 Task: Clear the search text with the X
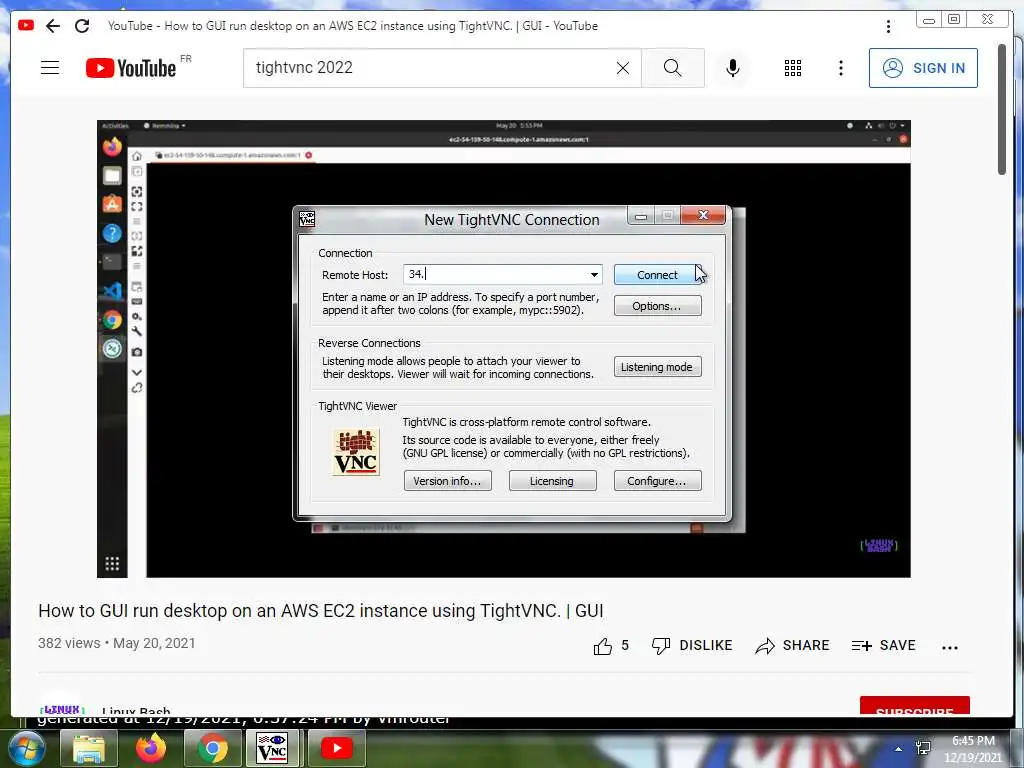(x=623, y=68)
